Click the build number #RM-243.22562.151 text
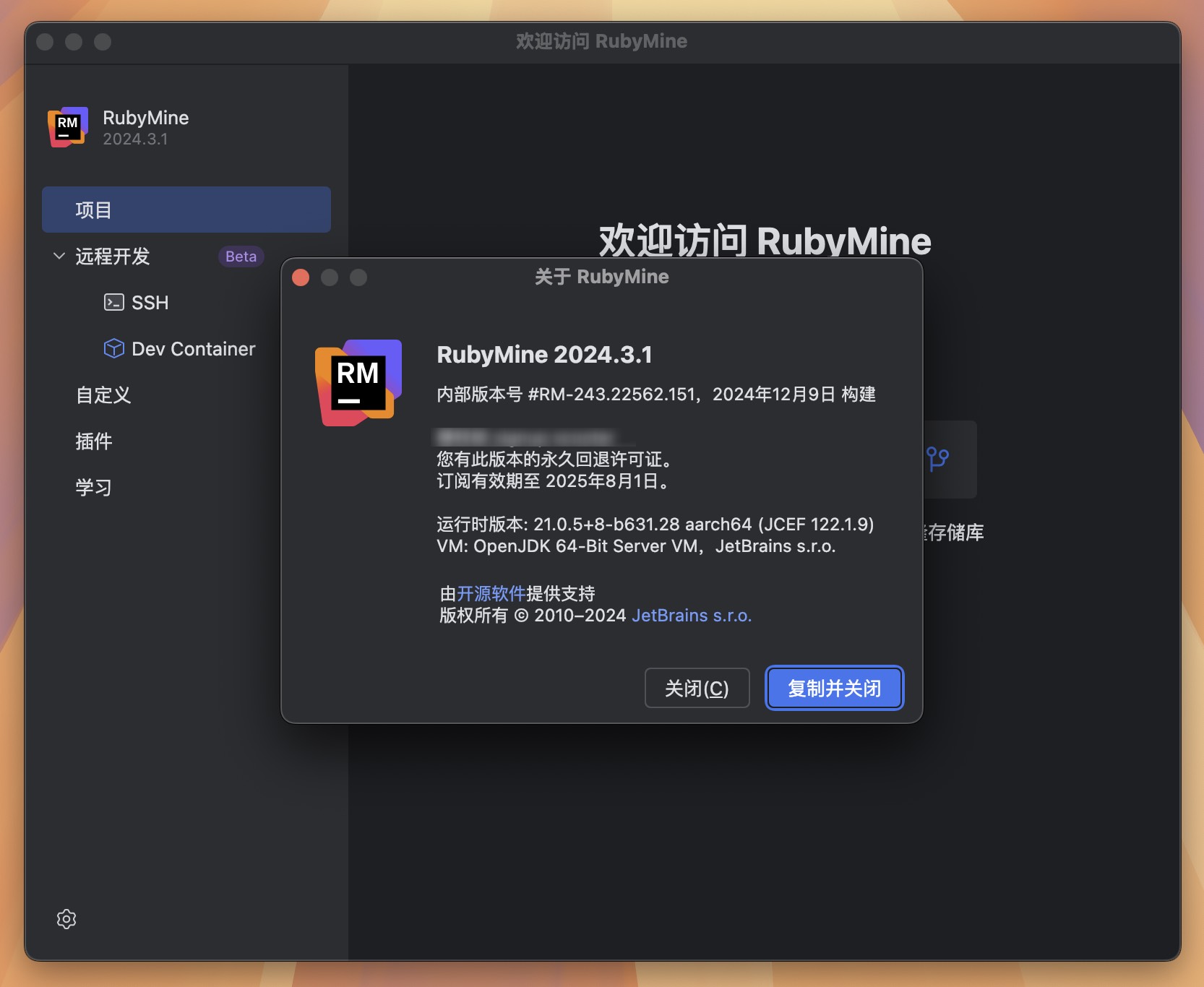 coord(611,395)
